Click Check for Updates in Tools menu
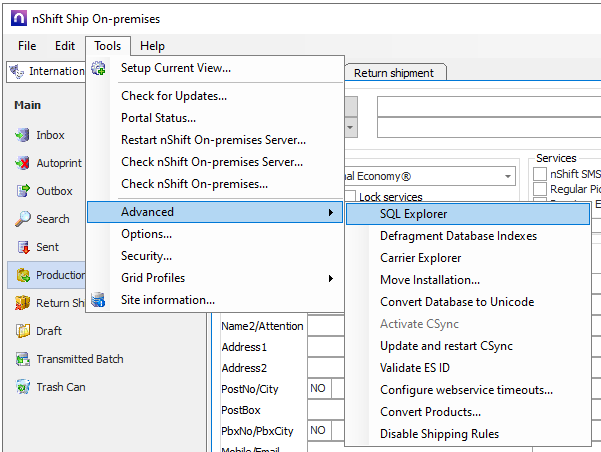 (x=174, y=96)
